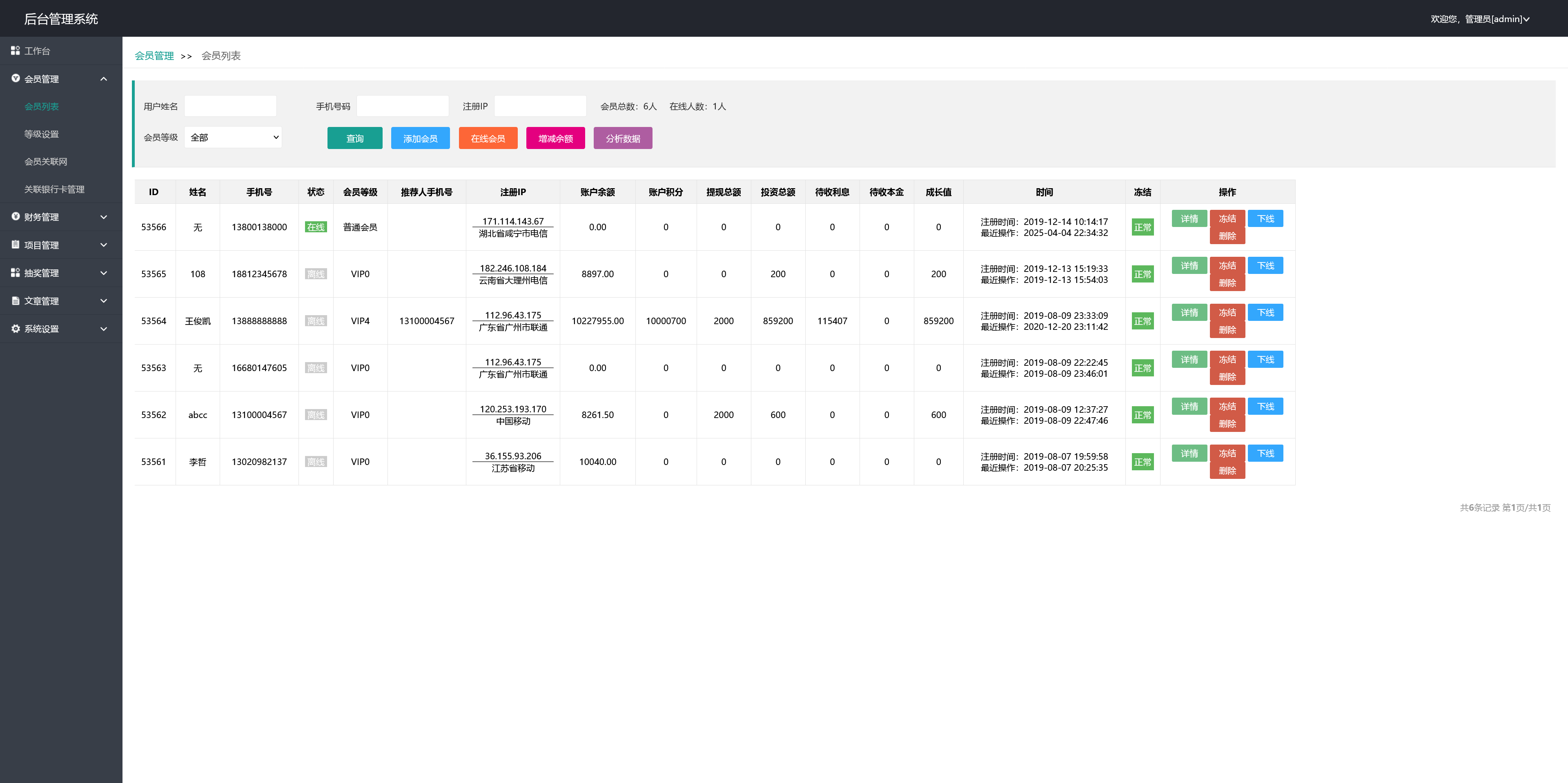Collapse the 会员管理 menu chevron
The height and width of the screenshot is (783, 1568).
(x=103, y=79)
